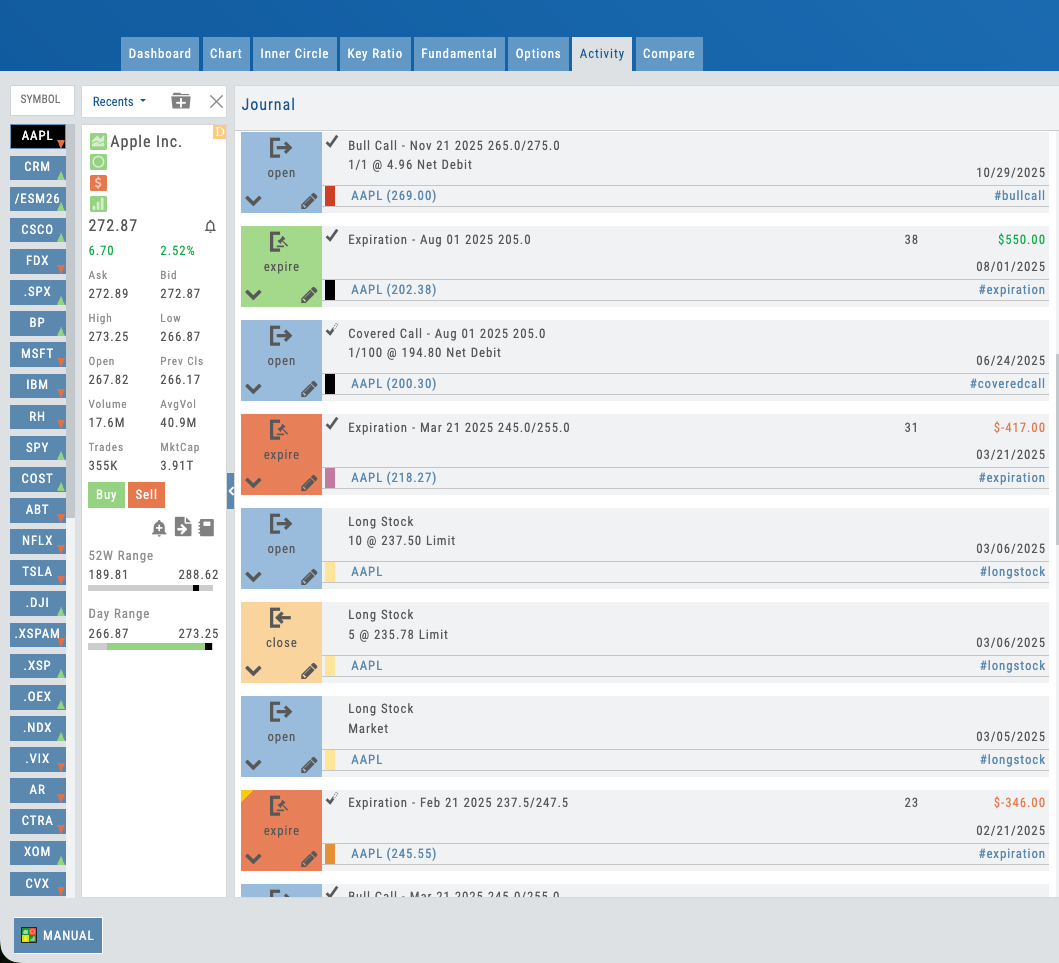Edit the Bull Call Nov 21 entry with the pencil

coord(309,201)
